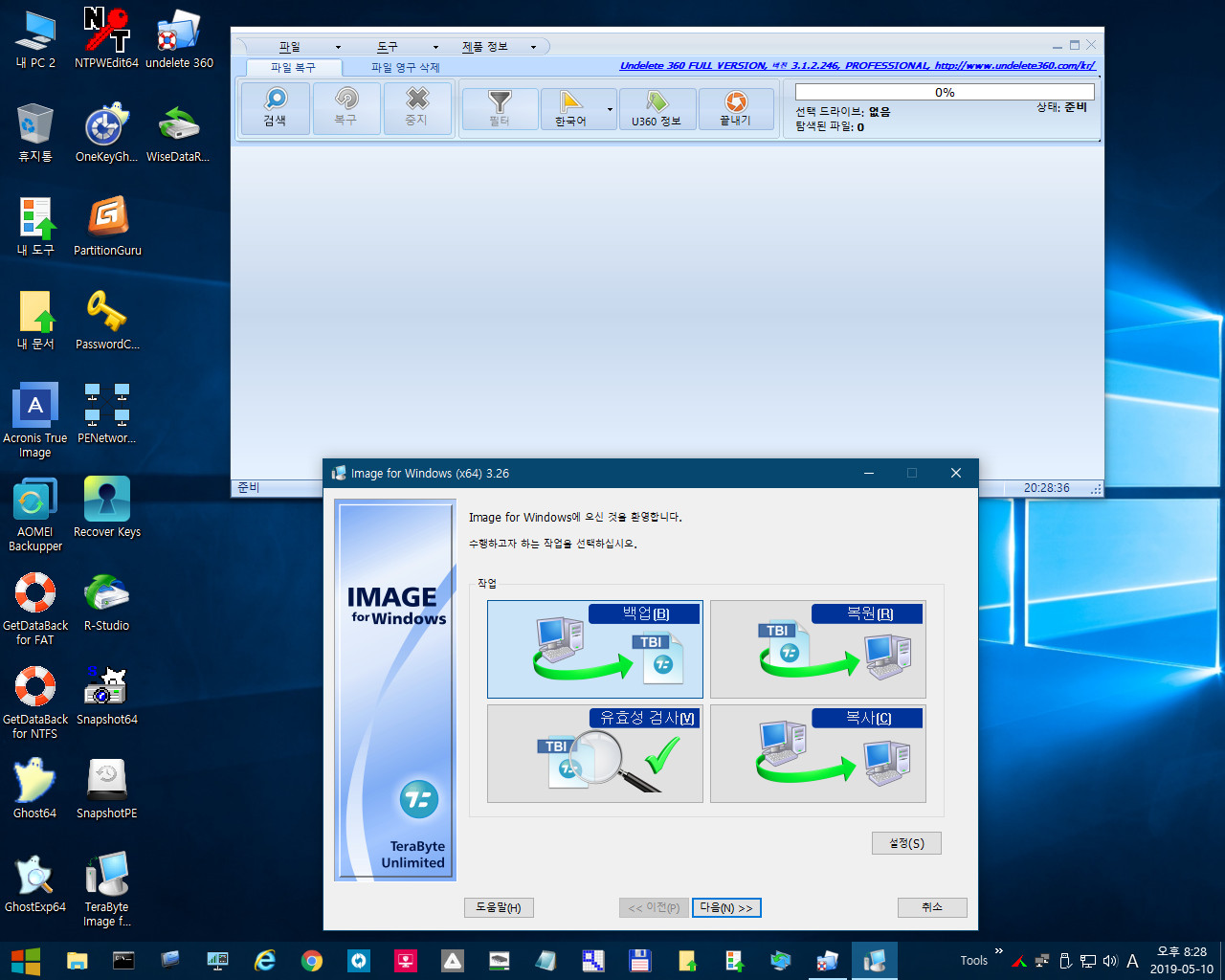Open the R-Studio desktop icon
The image size is (1225, 980).
coord(106,601)
